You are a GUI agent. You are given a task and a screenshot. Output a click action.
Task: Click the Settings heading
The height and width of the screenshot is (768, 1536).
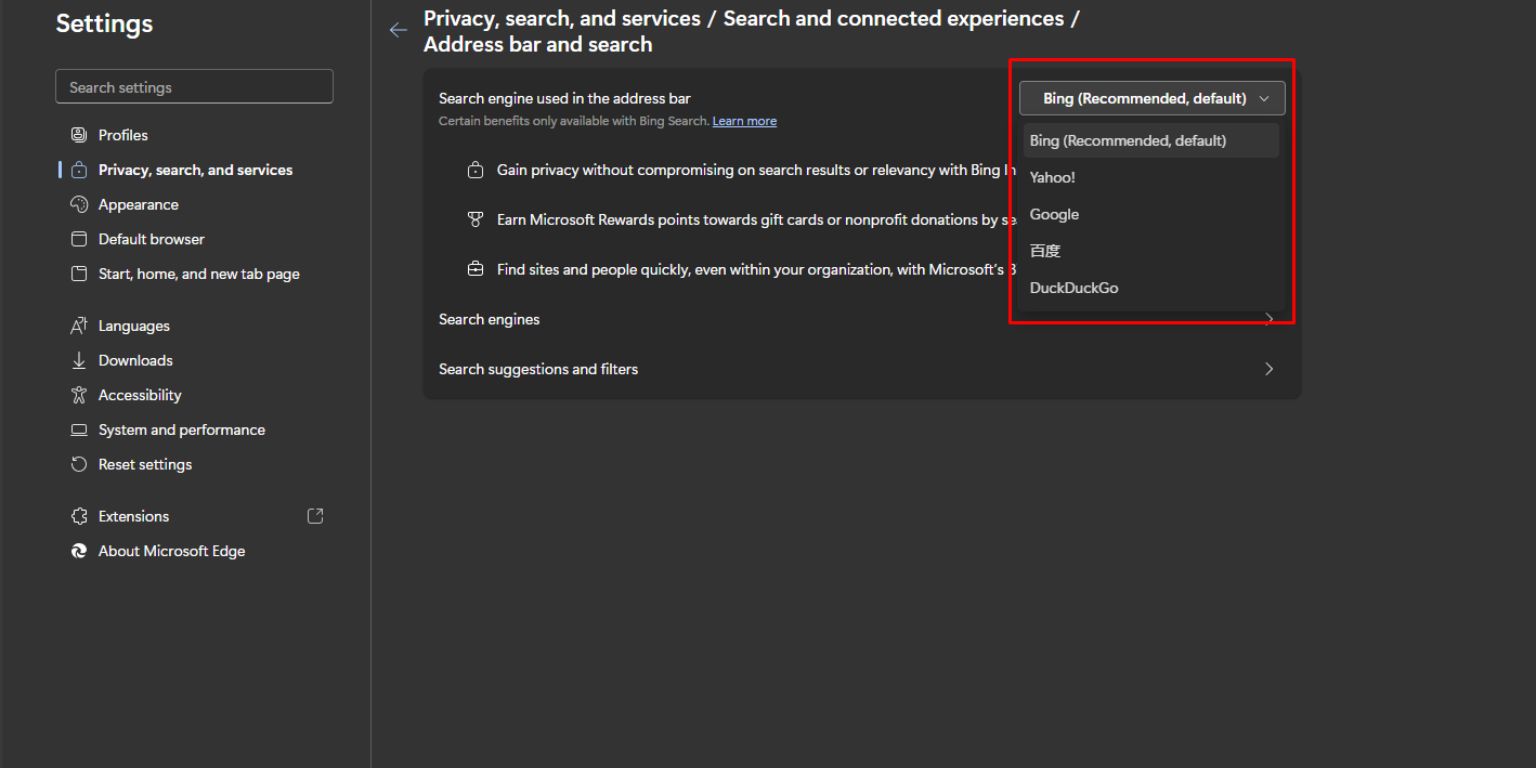(104, 24)
